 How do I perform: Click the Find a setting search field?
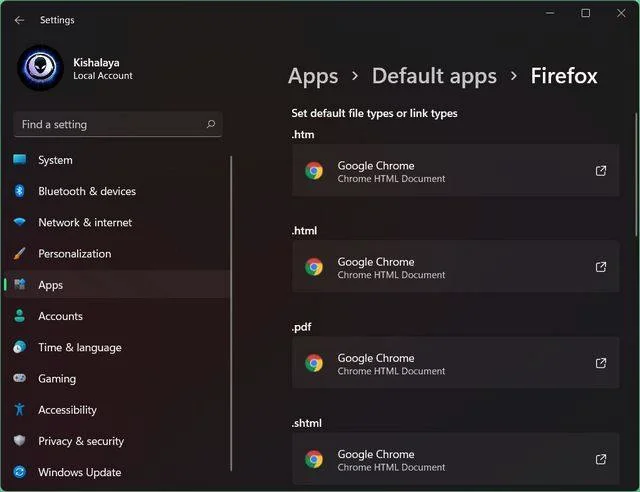tap(118, 124)
